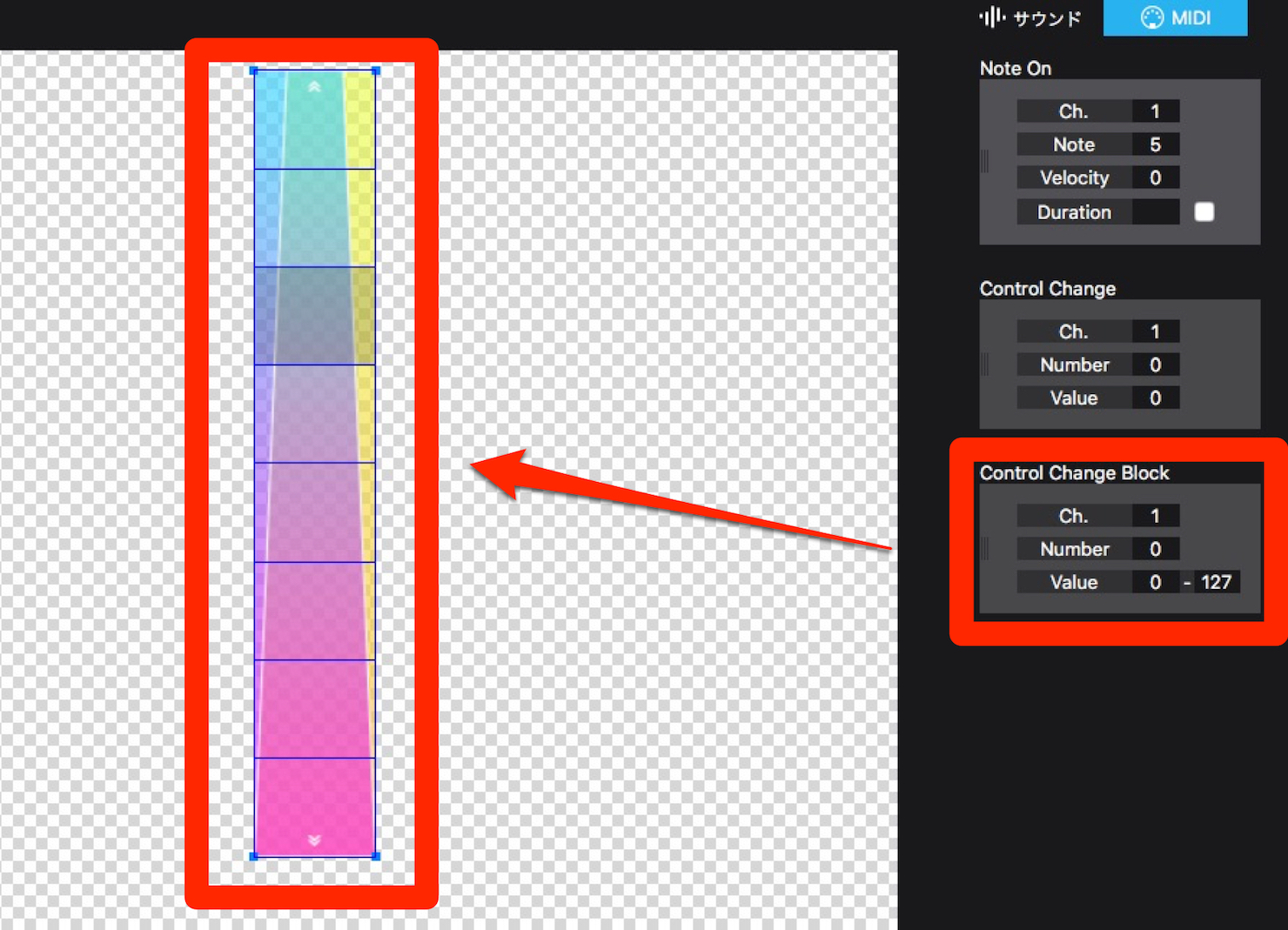Select Control Change Block maximum value 127
Screen dimensions: 1288x930
pyautogui.click(x=1217, y=582)
